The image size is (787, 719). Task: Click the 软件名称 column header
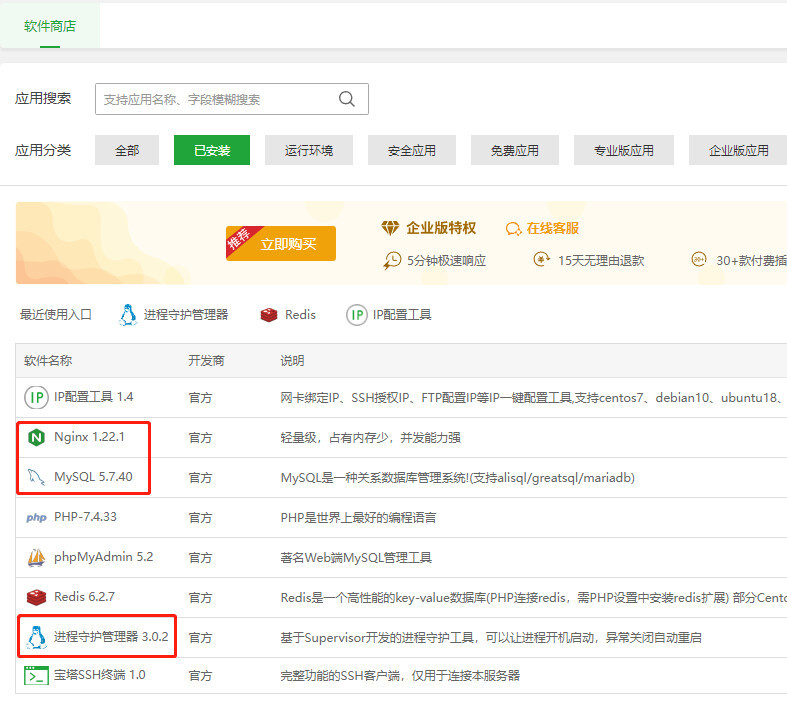pyautogui.click(x=48, y=361)
